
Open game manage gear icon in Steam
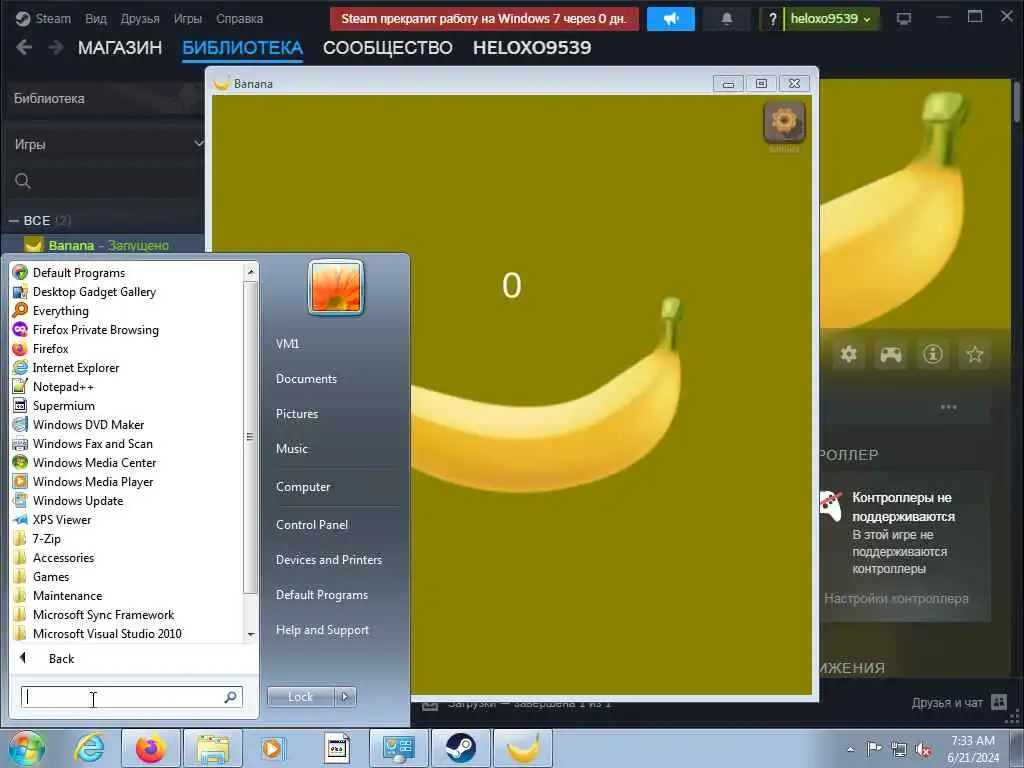pyautogui.click(x=848, y=354)
